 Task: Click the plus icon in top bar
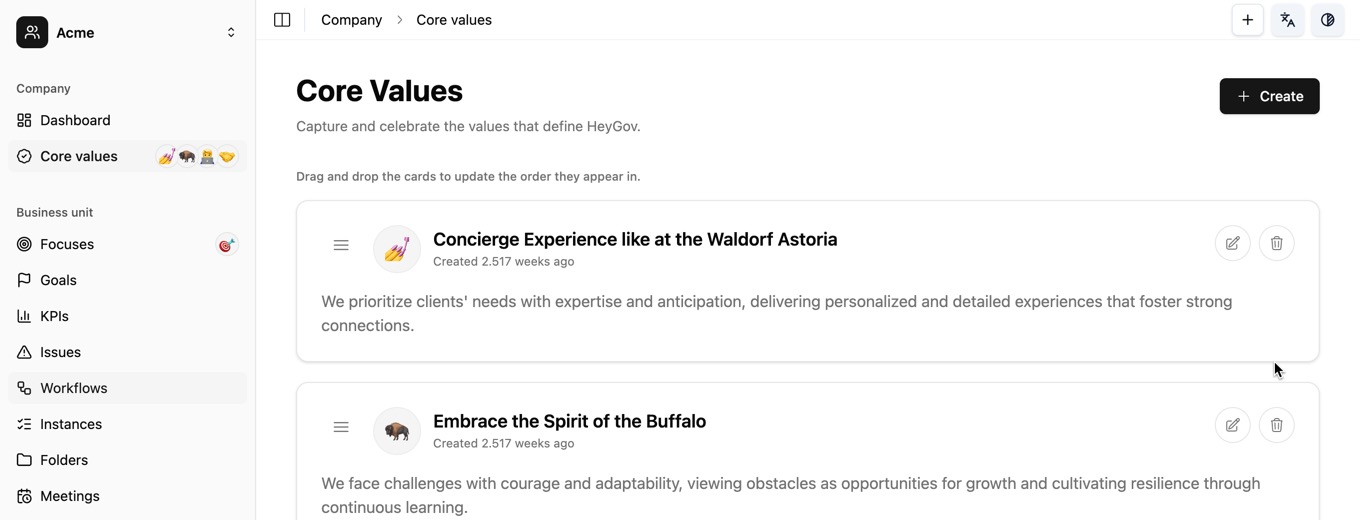click(x=1247, y=20)
